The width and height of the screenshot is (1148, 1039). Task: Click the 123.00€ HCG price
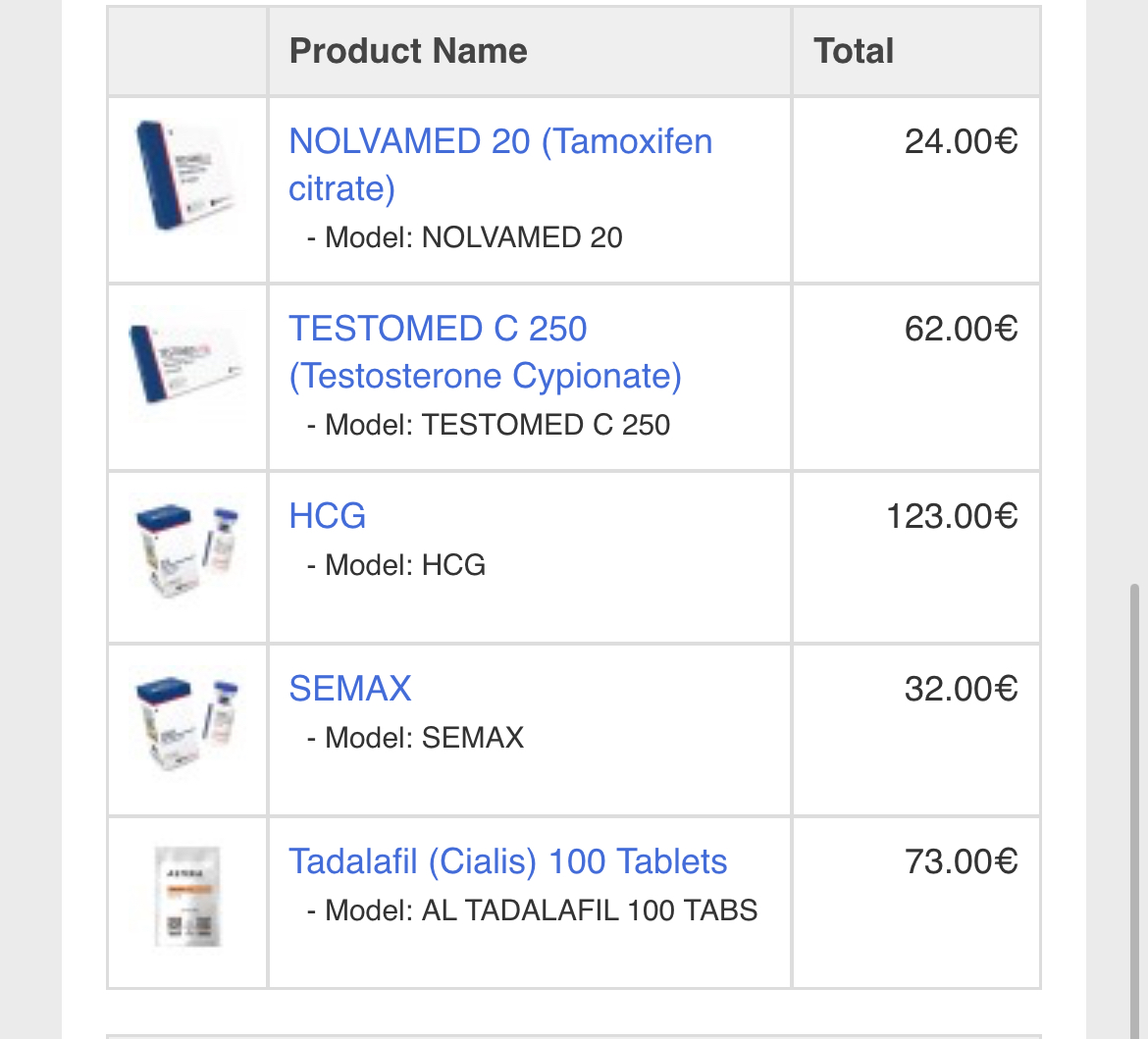(x=952, y=516)
